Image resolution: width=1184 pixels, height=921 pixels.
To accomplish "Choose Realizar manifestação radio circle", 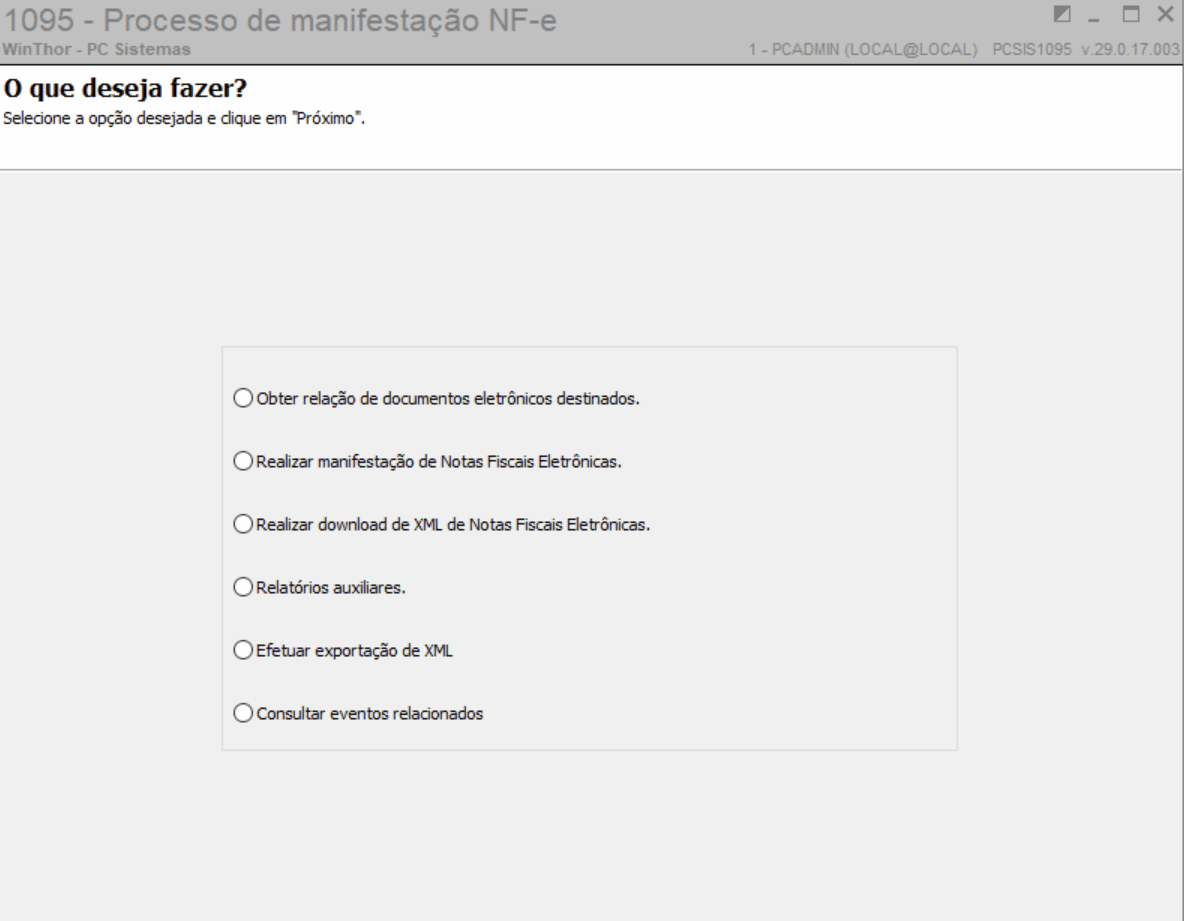I will coord(241,461).
